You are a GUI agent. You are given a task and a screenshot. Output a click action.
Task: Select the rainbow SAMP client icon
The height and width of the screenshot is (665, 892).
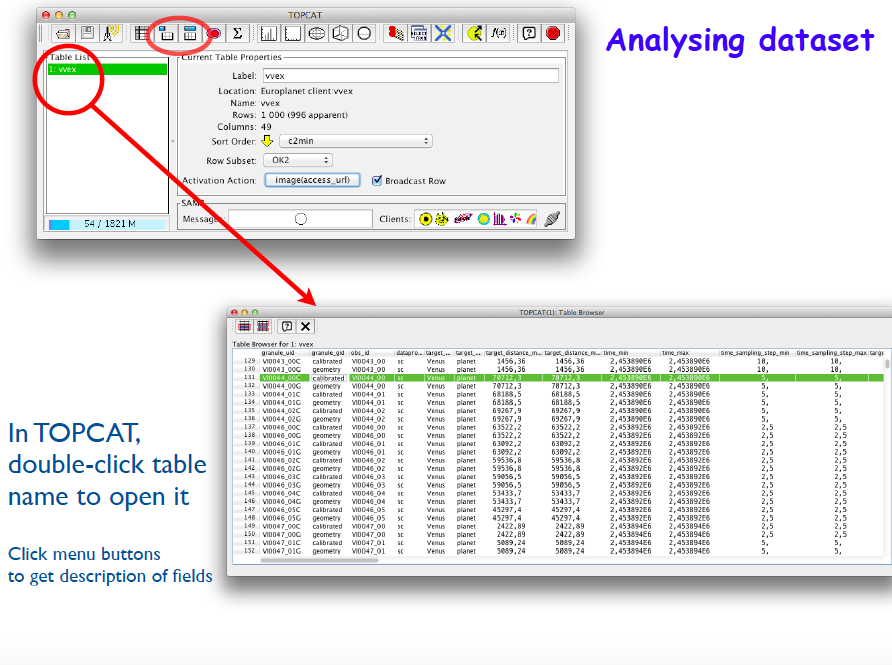(x=531, y=219)
